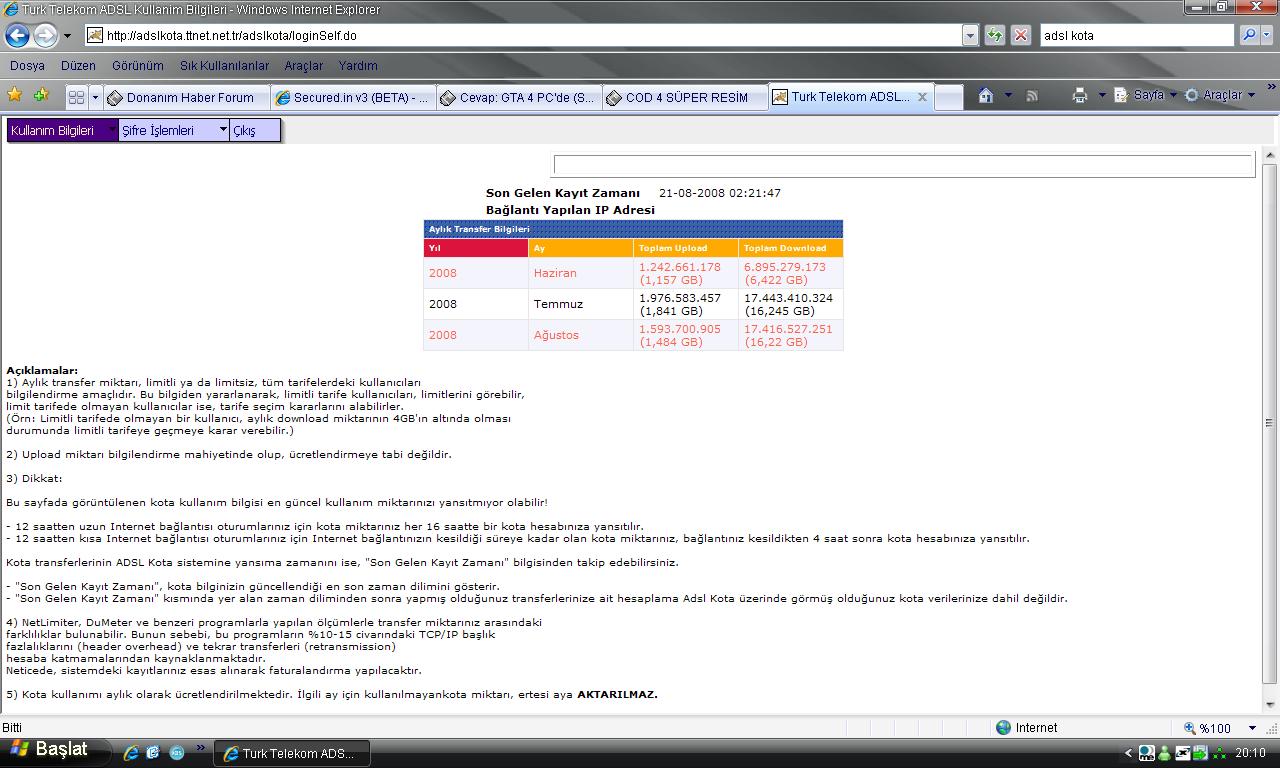The image size is (1280, 768).
Task: Click Turk Telekom ADS... taskbar button
Action: pos(292,753)
